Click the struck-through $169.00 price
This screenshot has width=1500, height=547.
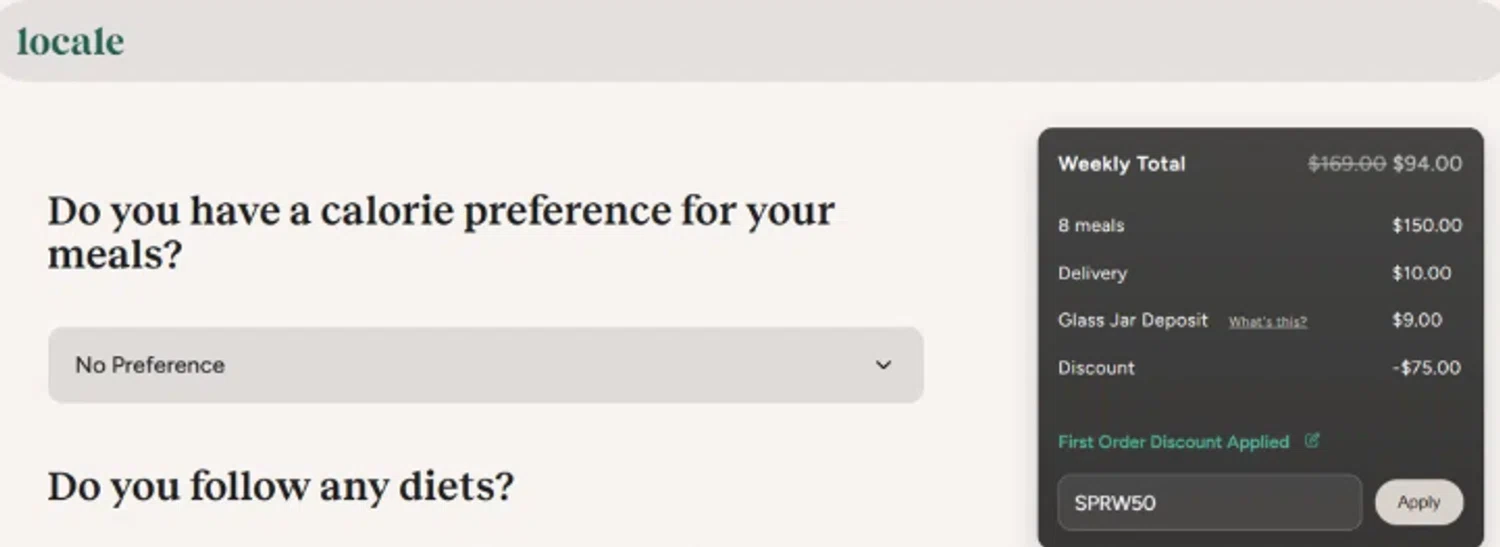tap(1346, 164)
